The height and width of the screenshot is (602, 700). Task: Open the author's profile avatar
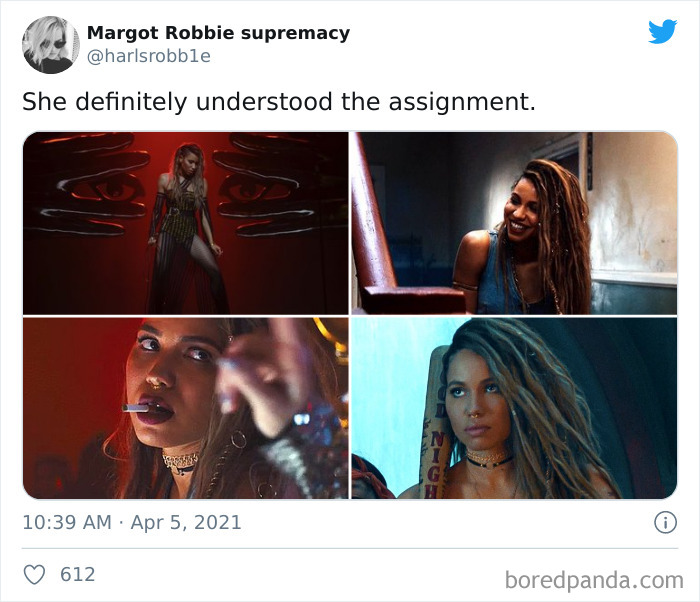coord(50,45)
